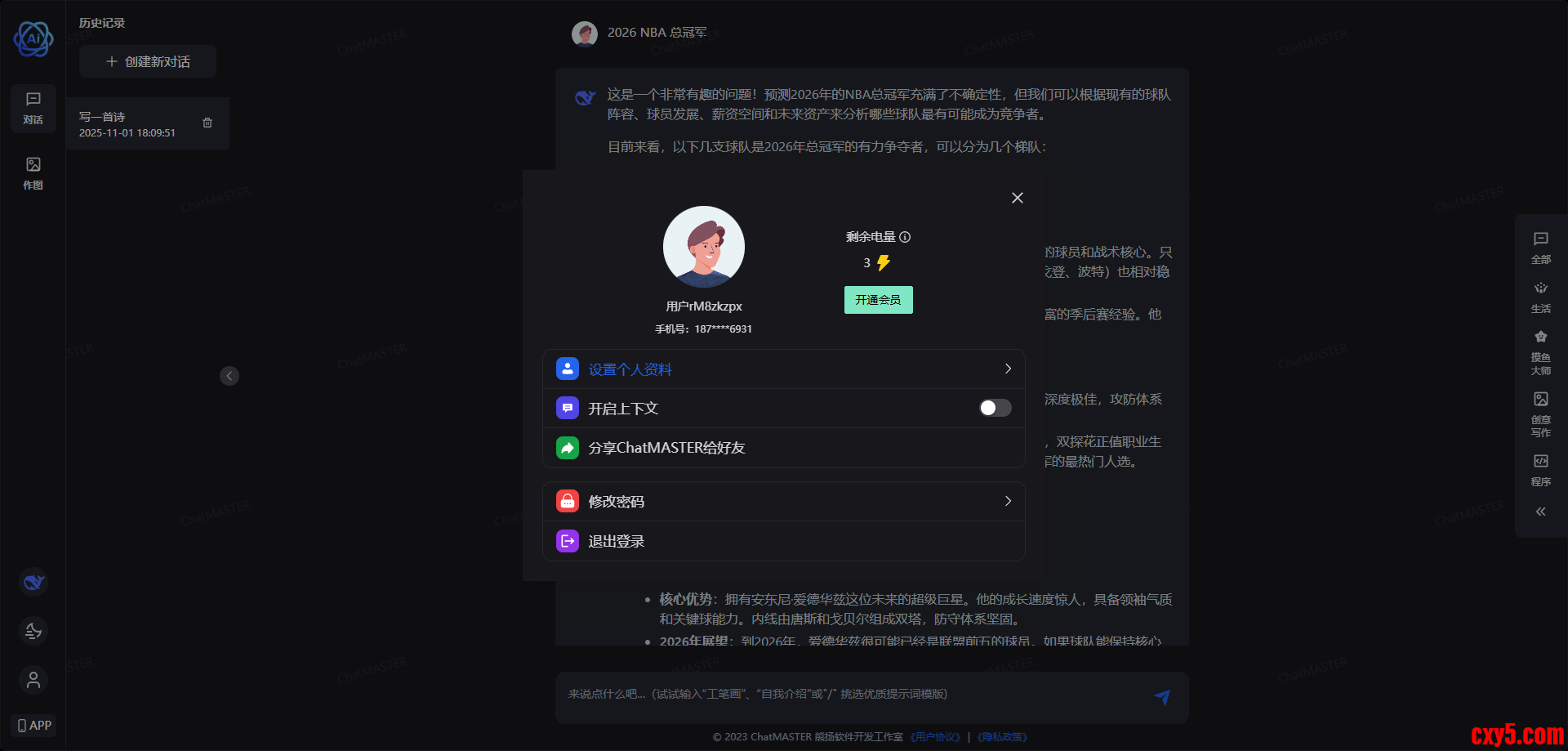
Task: Select 分享ChatMASTER给好友 option
Action: tap(784, 448)
